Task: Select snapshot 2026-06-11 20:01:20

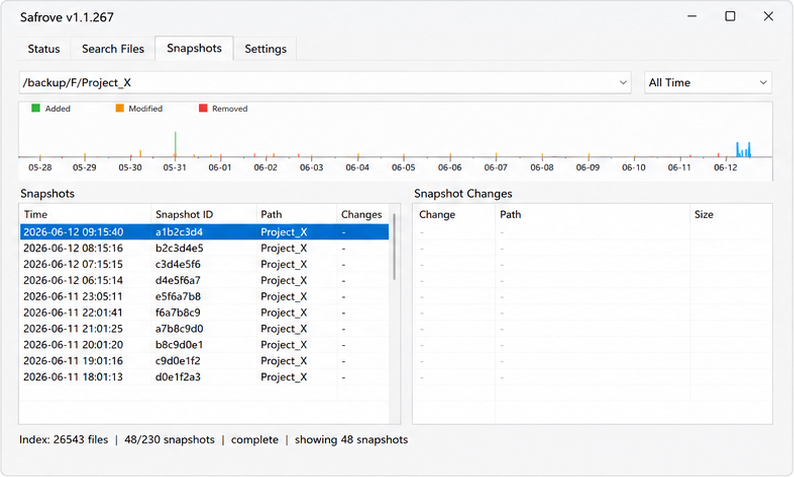Action: click(x=205, y=345)
